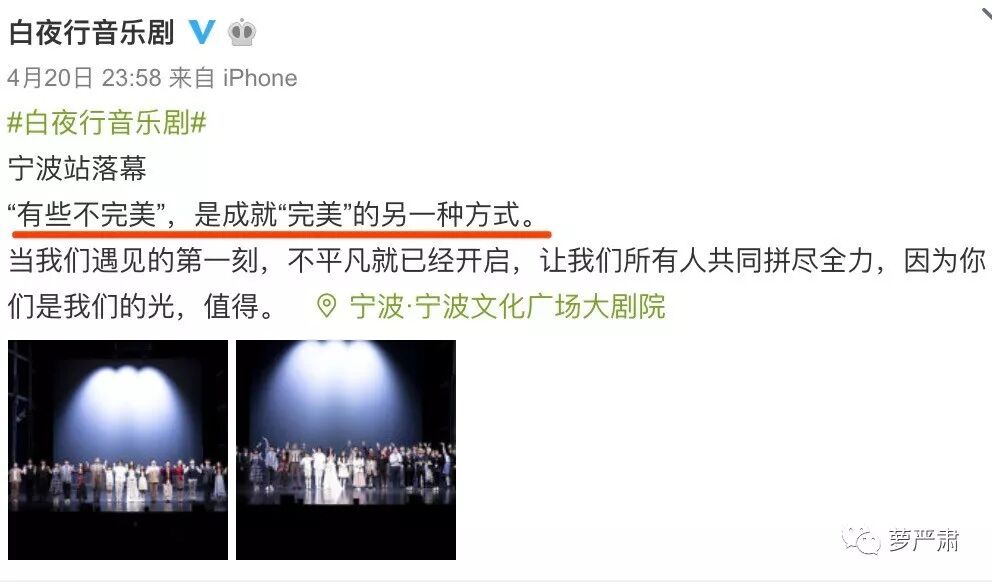Click the 4月20日 23:58 timestamp
Screen dimensions: 992x584
[x=85, y=78]
